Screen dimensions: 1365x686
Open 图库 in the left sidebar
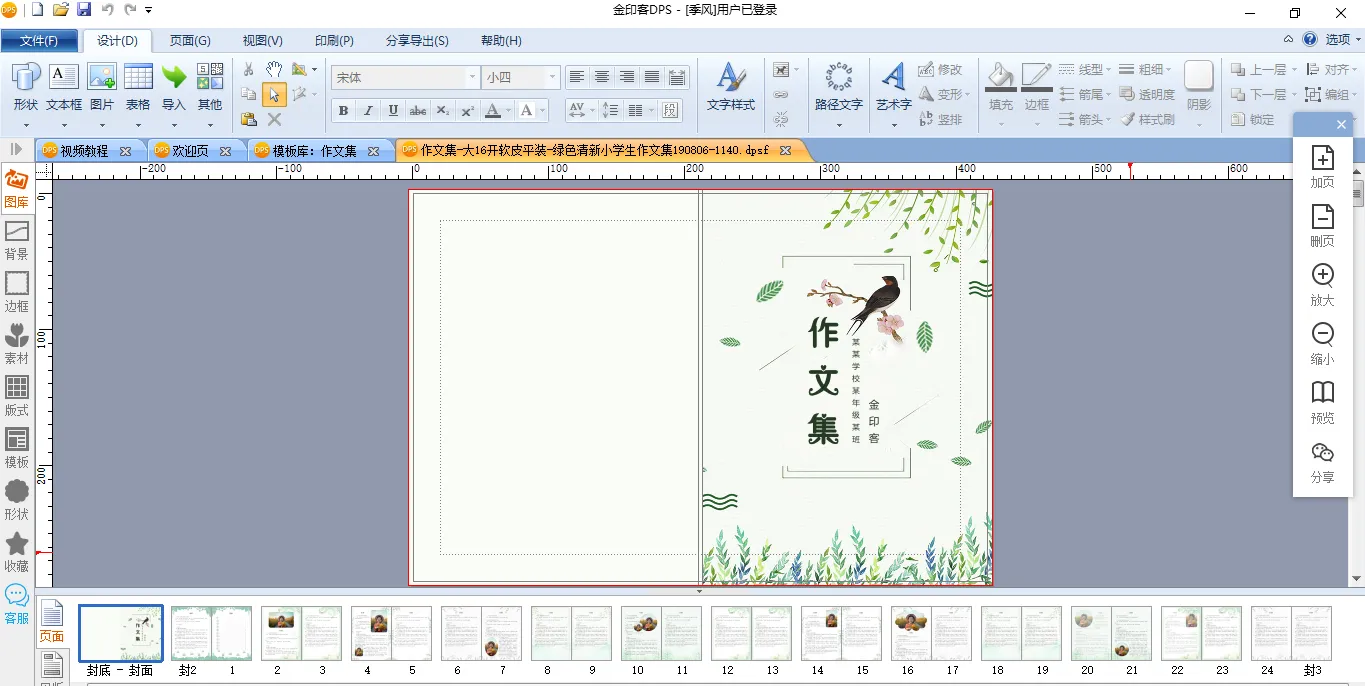coord(17,188)
